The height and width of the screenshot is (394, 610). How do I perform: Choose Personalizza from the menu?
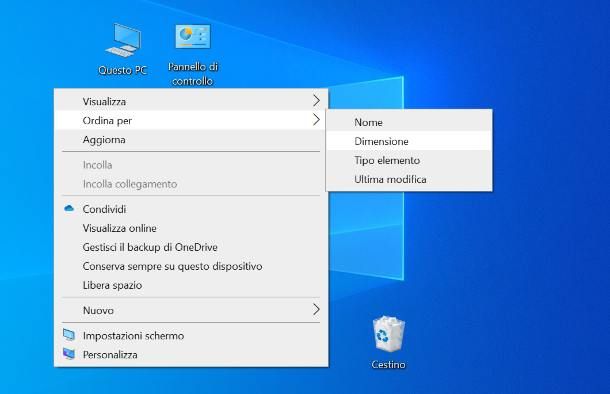(191, 355)
